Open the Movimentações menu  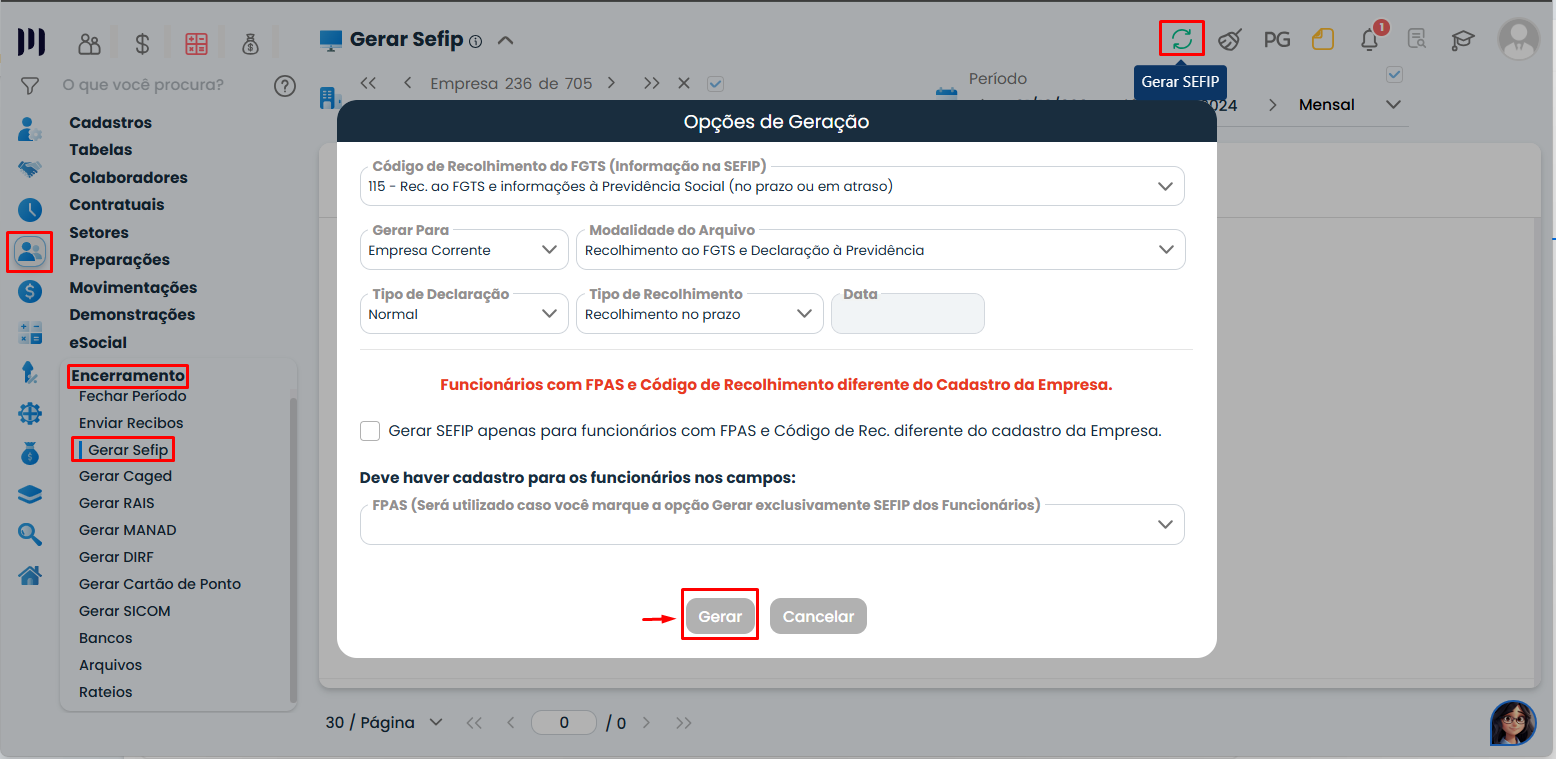[133, 288]
